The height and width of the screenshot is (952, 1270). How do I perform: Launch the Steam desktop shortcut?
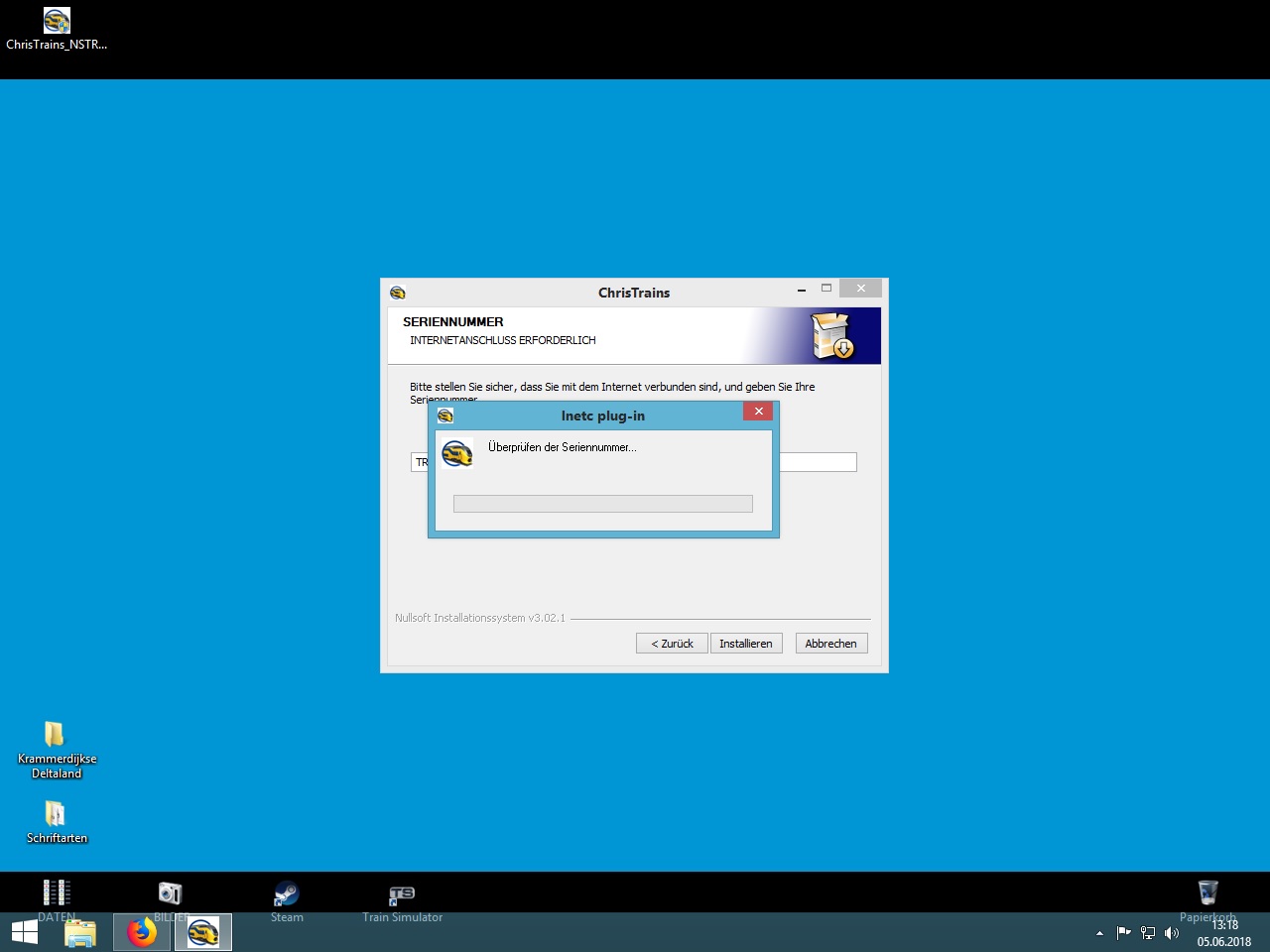point(287,900)
